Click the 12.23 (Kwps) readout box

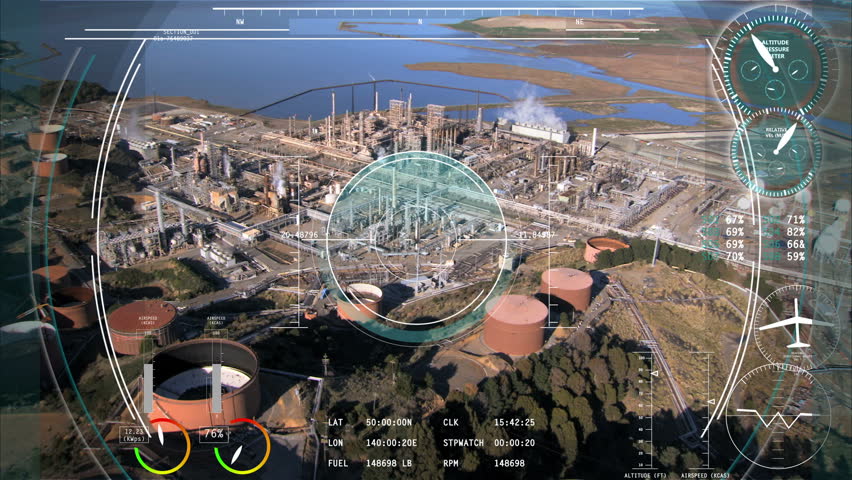click(x=134, y=435)
